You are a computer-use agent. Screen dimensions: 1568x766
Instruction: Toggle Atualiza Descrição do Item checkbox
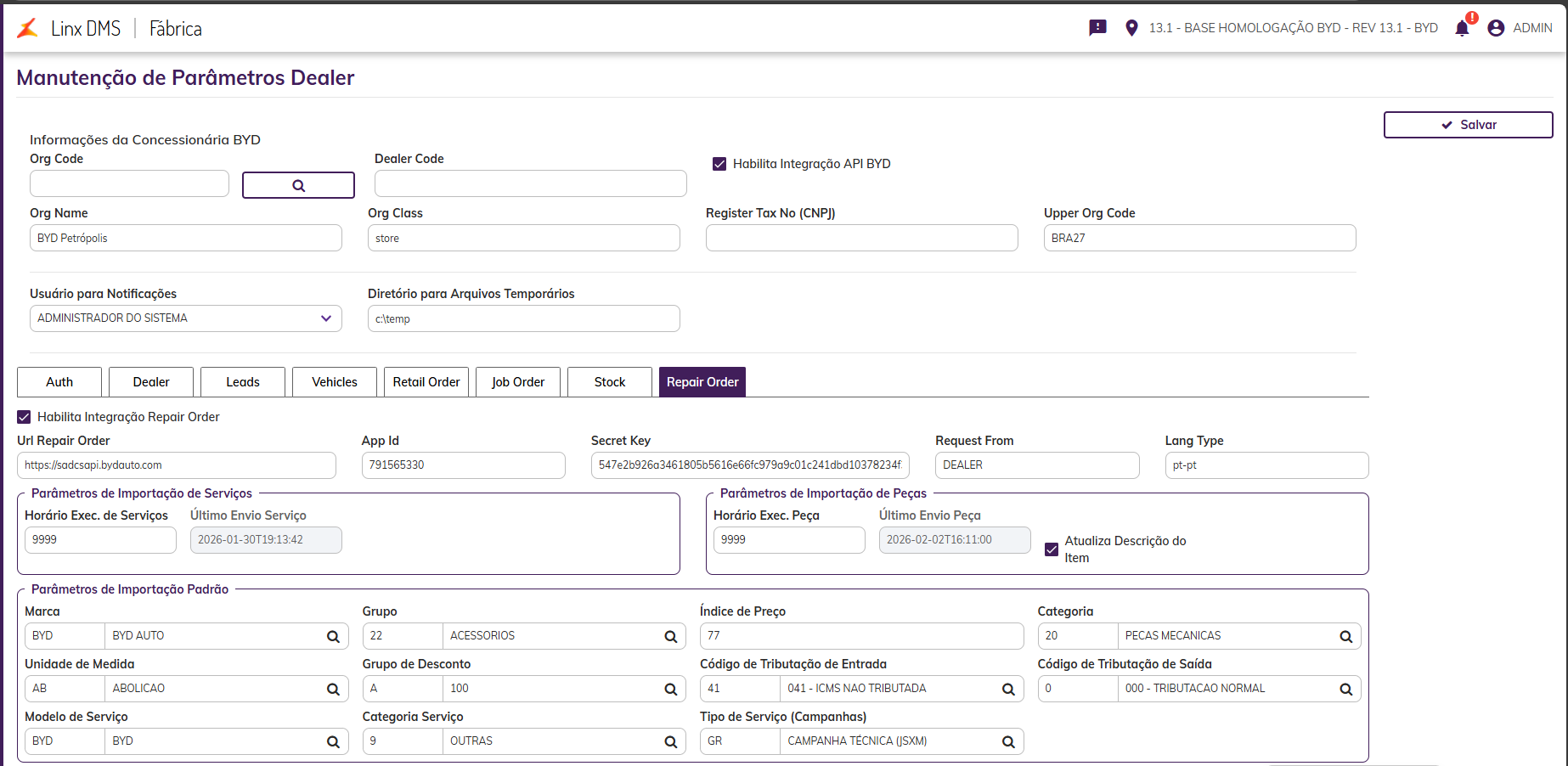pyautogui.click(x=1052, y=549)
